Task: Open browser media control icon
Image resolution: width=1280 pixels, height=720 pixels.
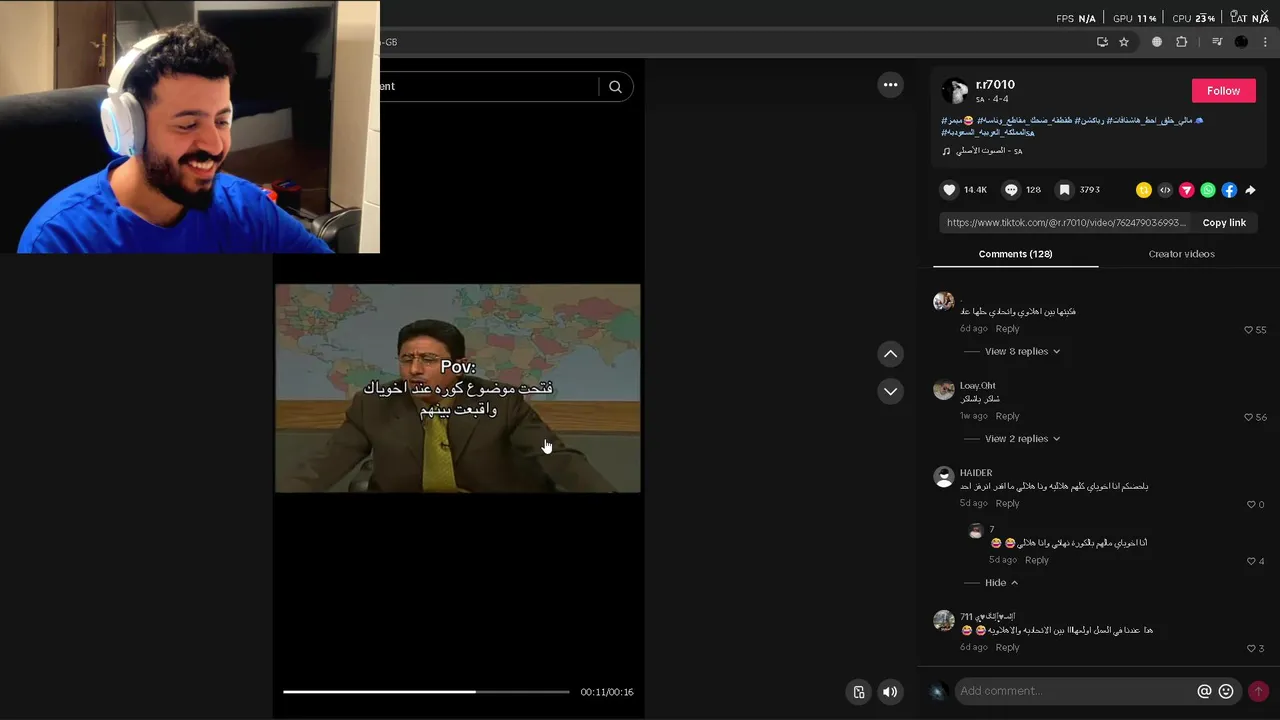Action: click(1217, 42)
